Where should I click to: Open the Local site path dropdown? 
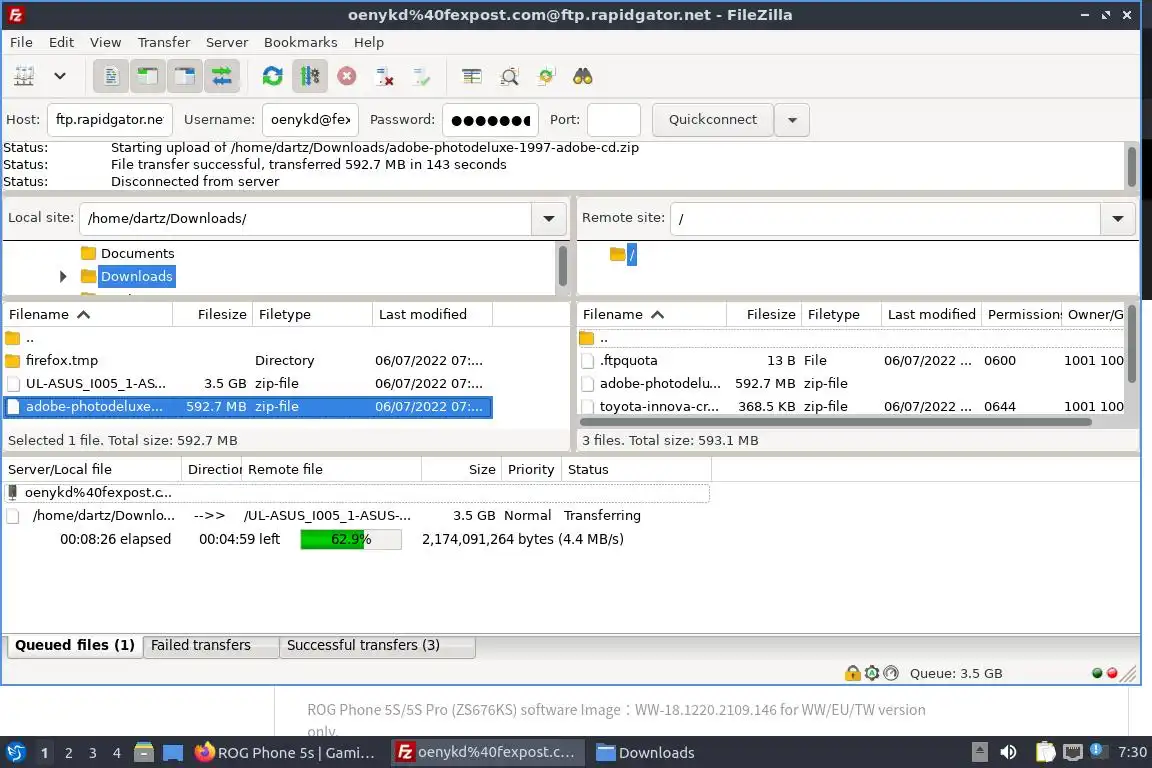[x=549, y=218]
